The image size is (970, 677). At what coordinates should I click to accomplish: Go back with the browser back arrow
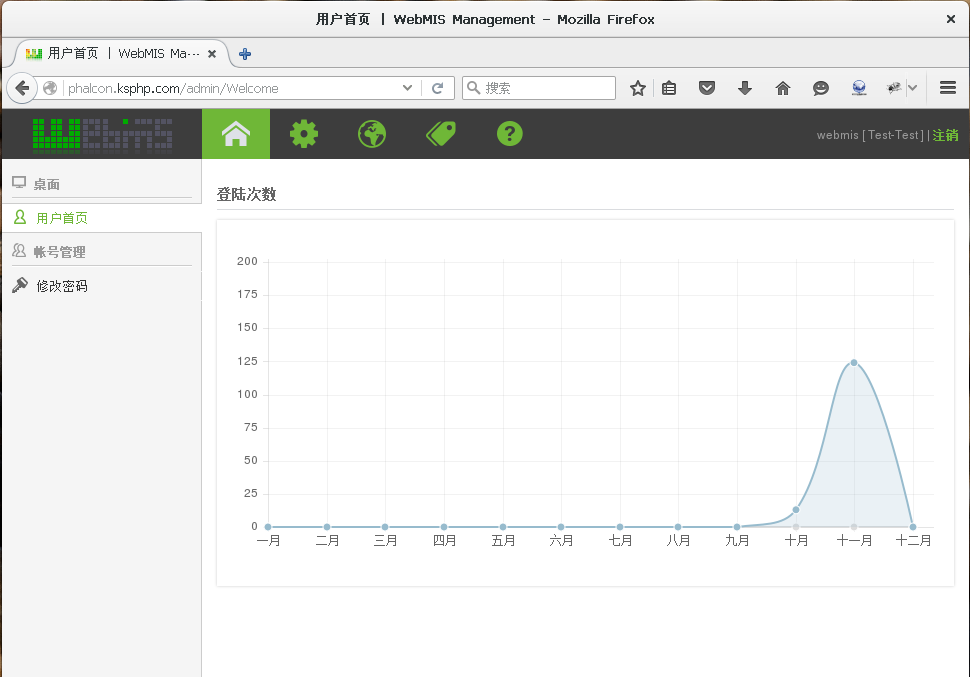[22, 88]
